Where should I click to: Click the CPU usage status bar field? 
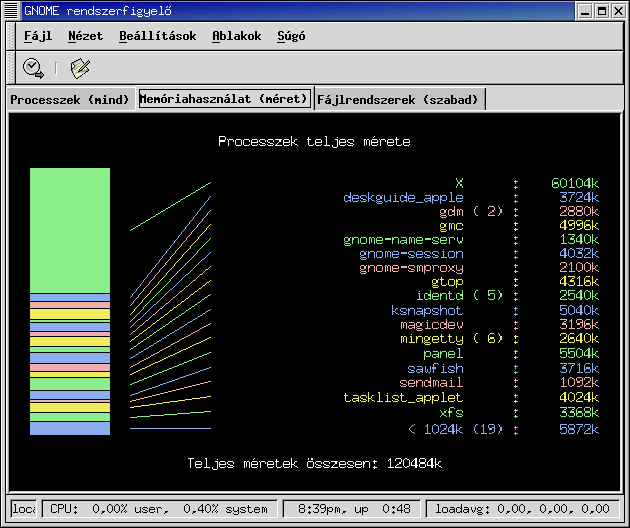coord(157,509)
